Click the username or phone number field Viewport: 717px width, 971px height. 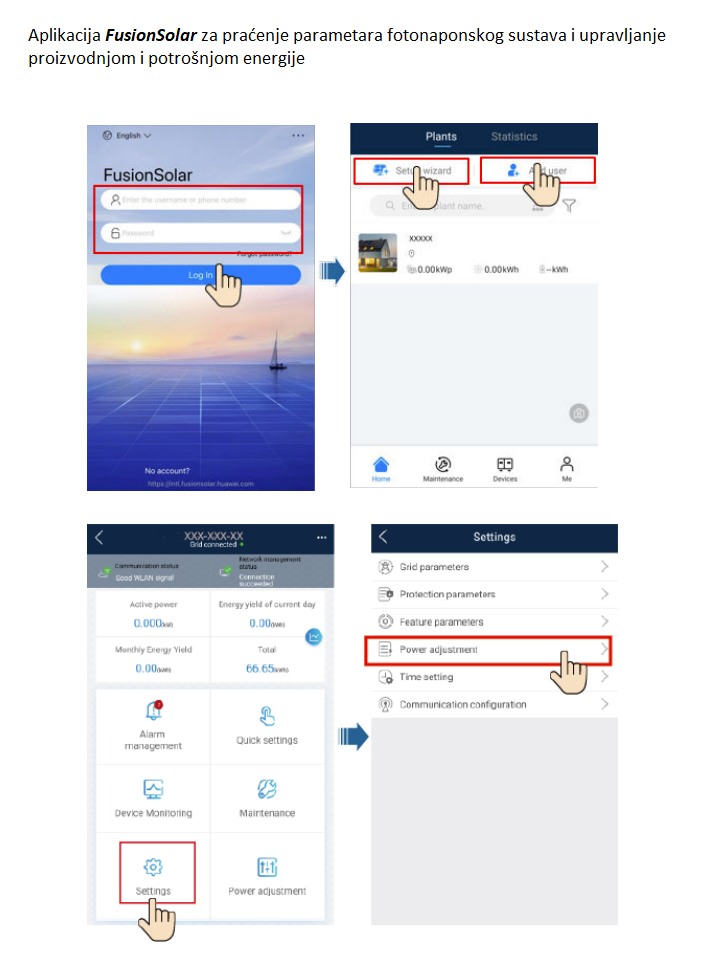(201, 200)
